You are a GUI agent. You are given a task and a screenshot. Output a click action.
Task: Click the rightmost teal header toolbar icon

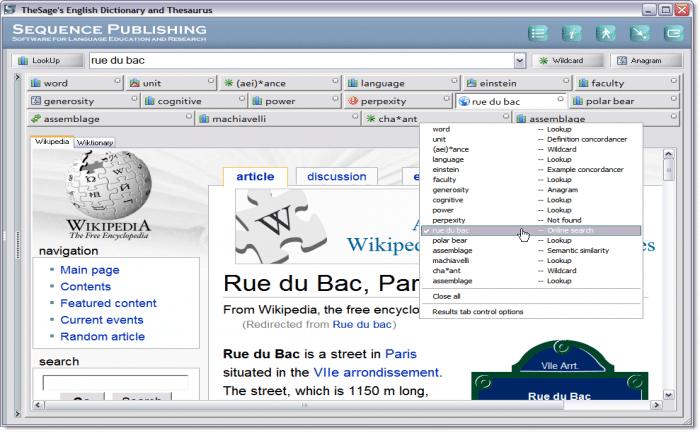click(672, 33)
